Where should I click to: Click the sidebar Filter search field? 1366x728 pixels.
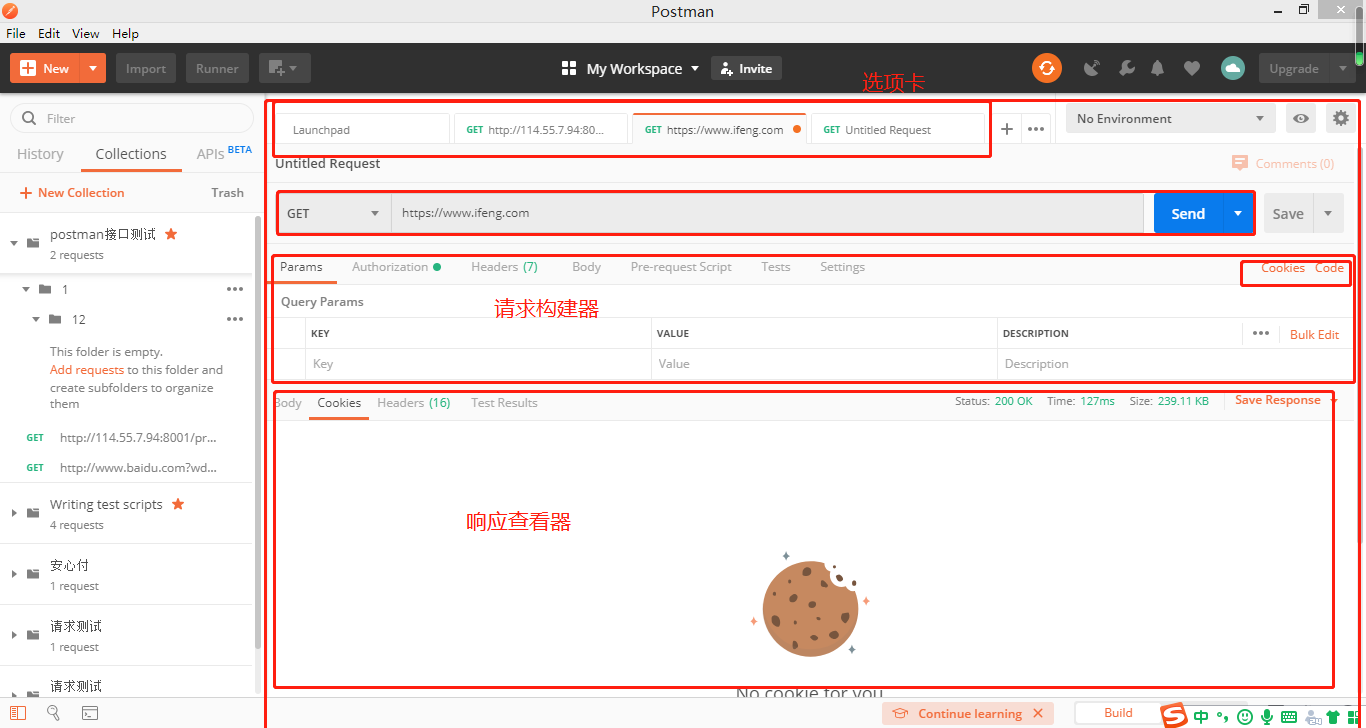click(x=132, y=118)
